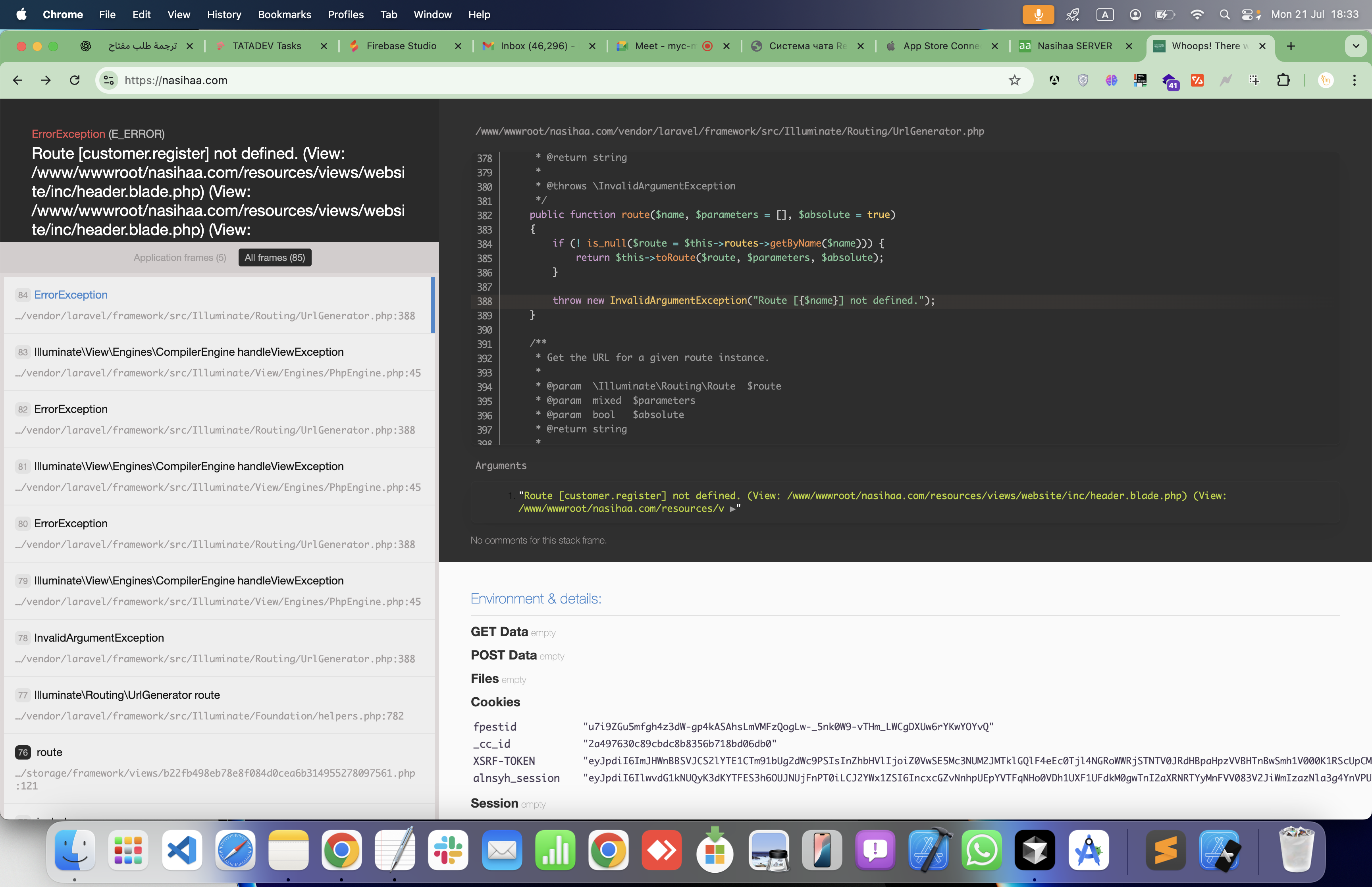1372x887 pixels.
Task: Close the Firebase Studio tab
Action: 458,46
